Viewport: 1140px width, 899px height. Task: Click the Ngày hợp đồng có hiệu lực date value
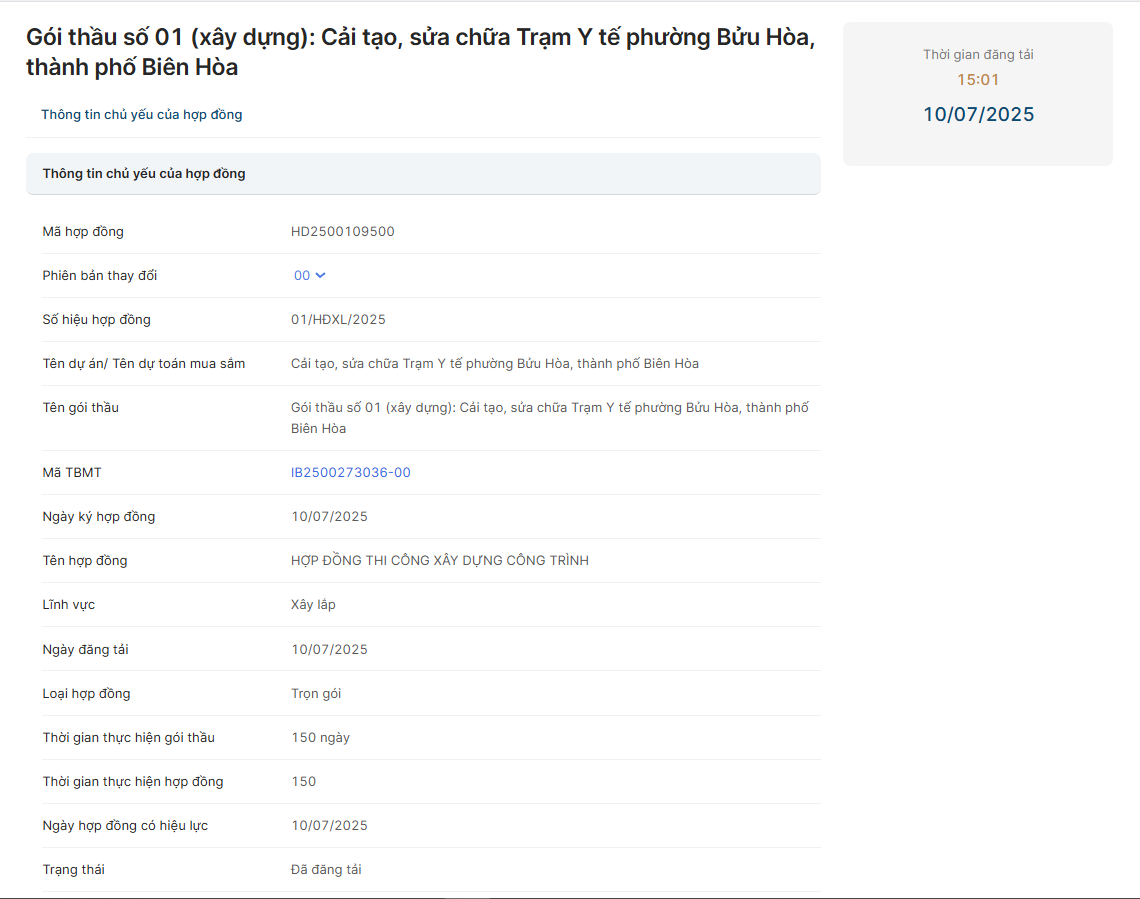(329, 826)
